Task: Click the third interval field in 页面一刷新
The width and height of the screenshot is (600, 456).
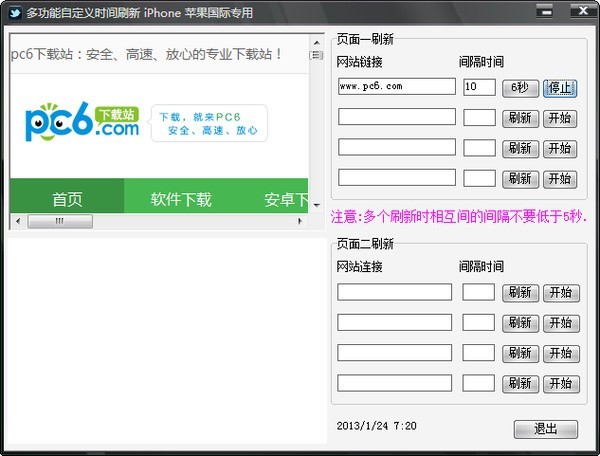Action: [479, 148]
